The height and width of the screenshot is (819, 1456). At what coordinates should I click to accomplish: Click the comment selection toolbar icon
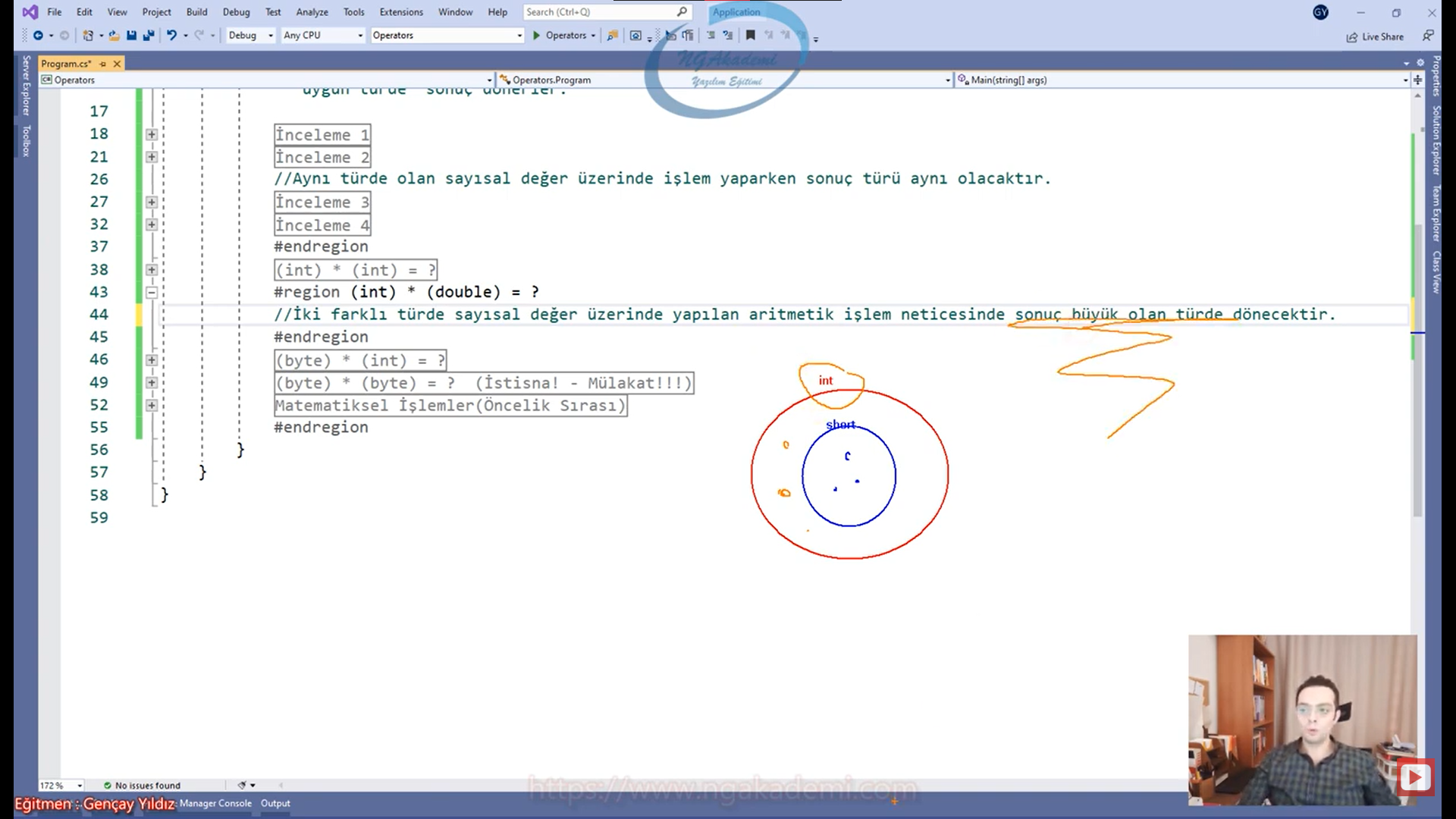[x=711, y=36]
